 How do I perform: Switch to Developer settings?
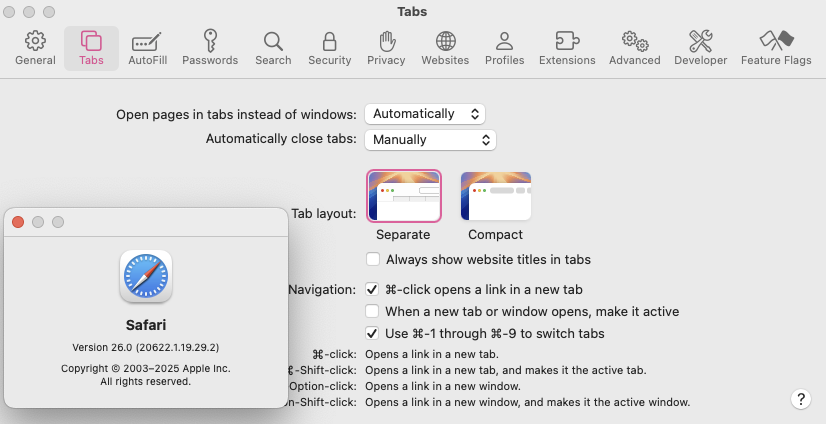coord(701,48)
